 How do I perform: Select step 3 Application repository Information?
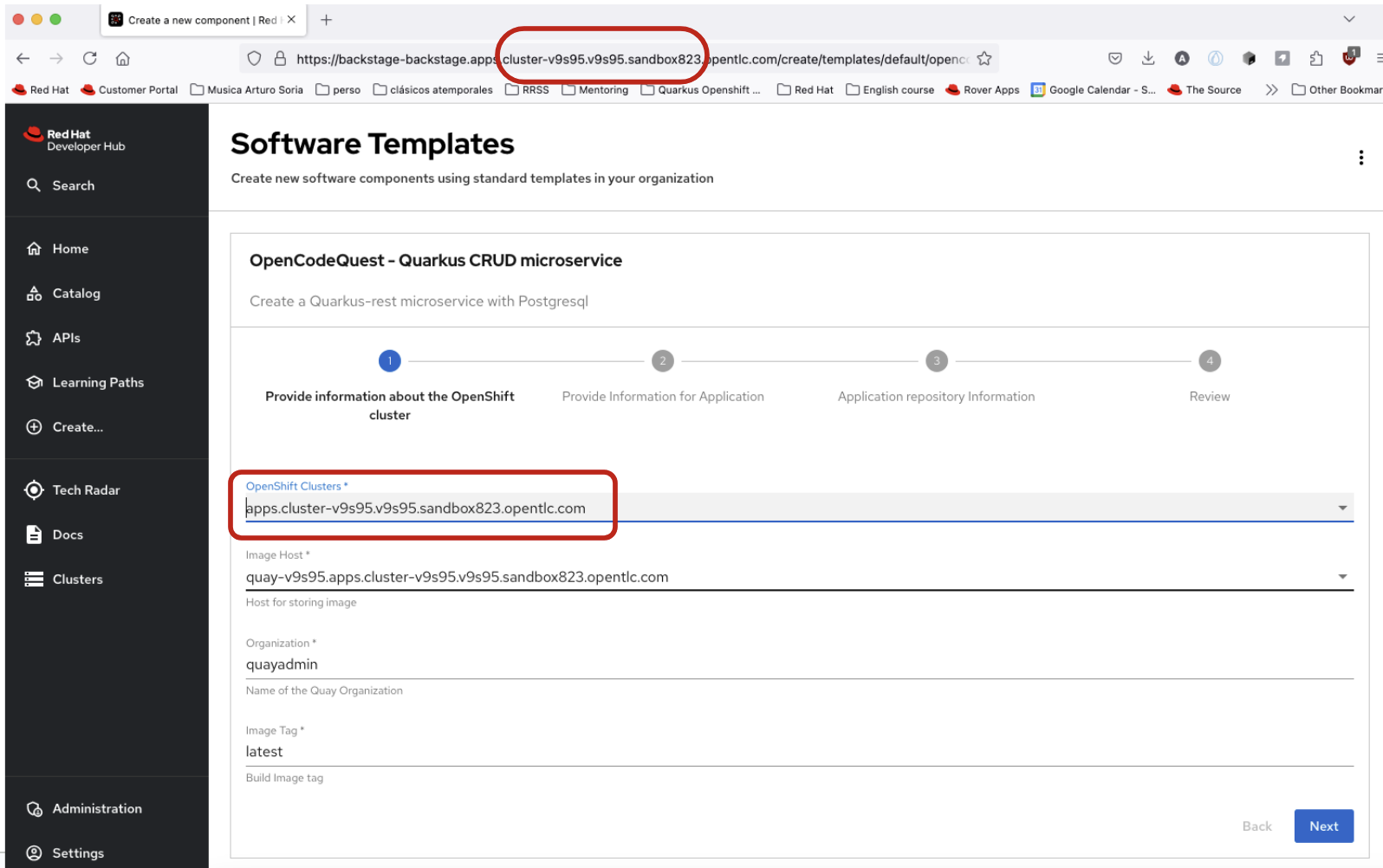tap(936, 377)
